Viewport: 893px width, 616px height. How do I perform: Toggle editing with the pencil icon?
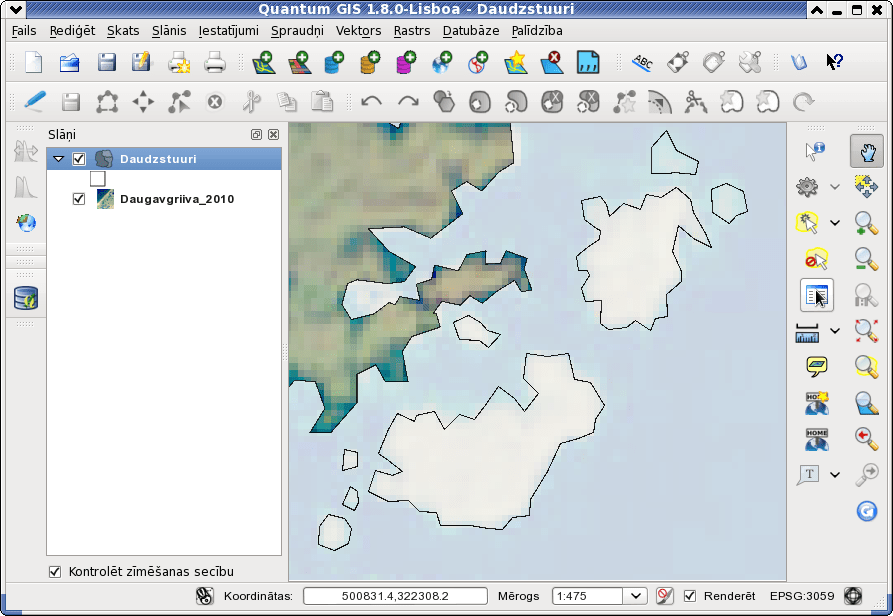click(34, 102)
